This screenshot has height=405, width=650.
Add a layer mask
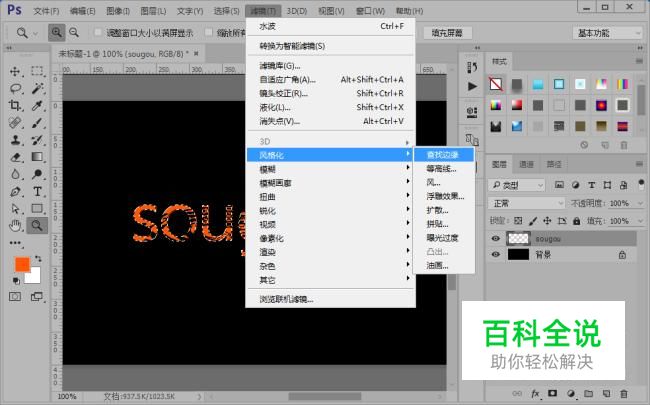(x=553, y=393)
